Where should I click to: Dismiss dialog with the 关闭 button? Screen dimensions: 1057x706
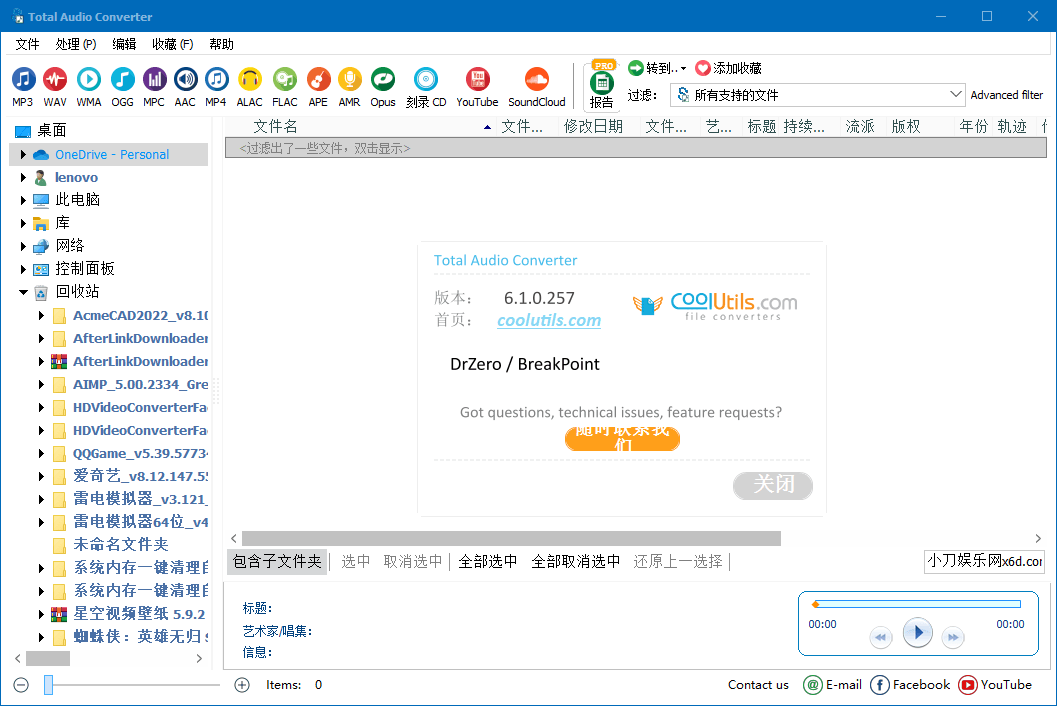coord(772,484)
